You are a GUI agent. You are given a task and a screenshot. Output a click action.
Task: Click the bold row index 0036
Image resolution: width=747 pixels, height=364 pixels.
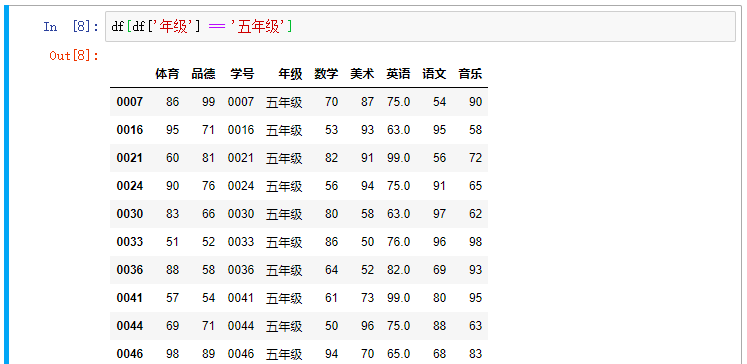point(130,270)
